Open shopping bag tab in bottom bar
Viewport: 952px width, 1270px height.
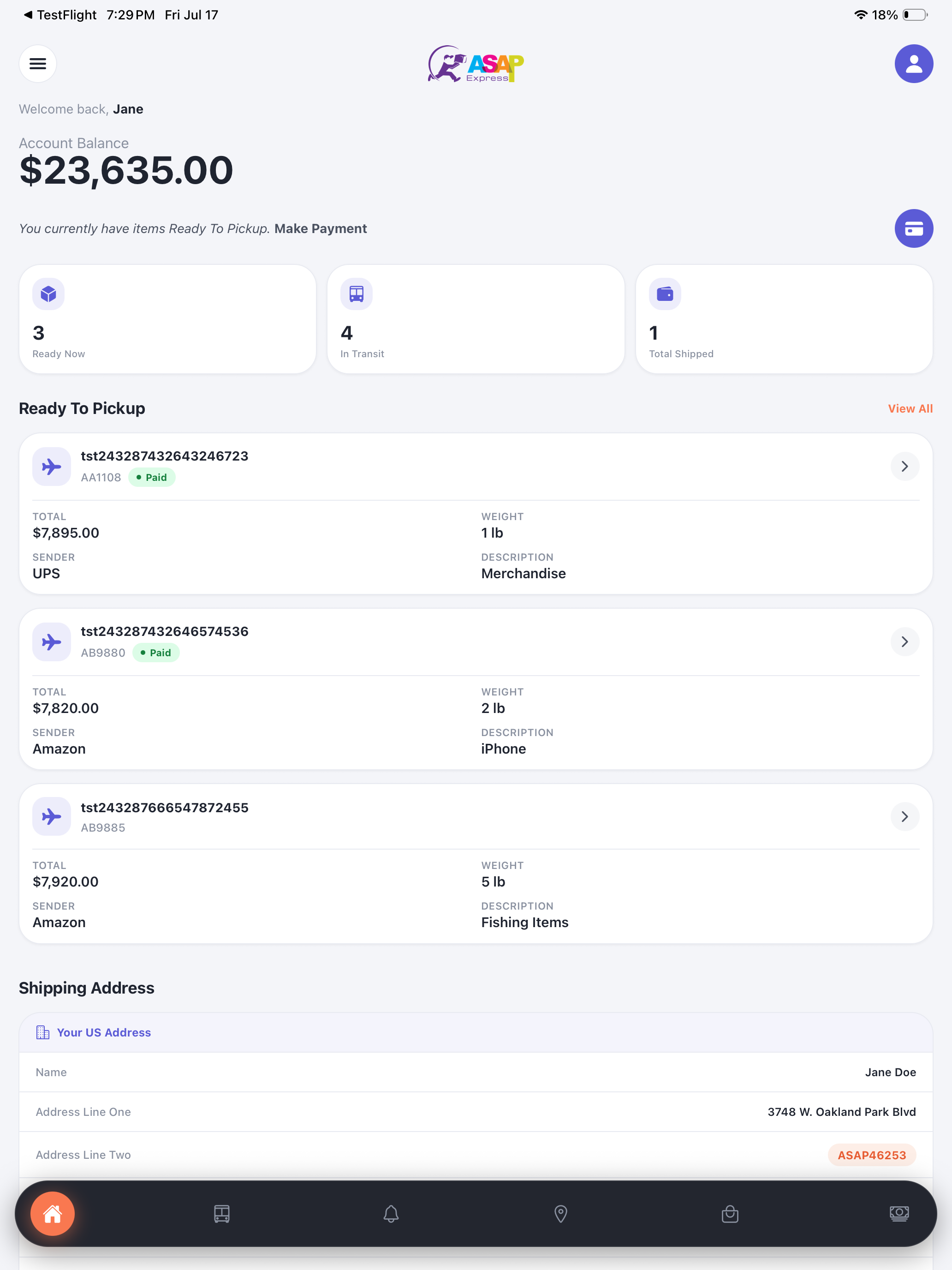(x=730, y=1214)
